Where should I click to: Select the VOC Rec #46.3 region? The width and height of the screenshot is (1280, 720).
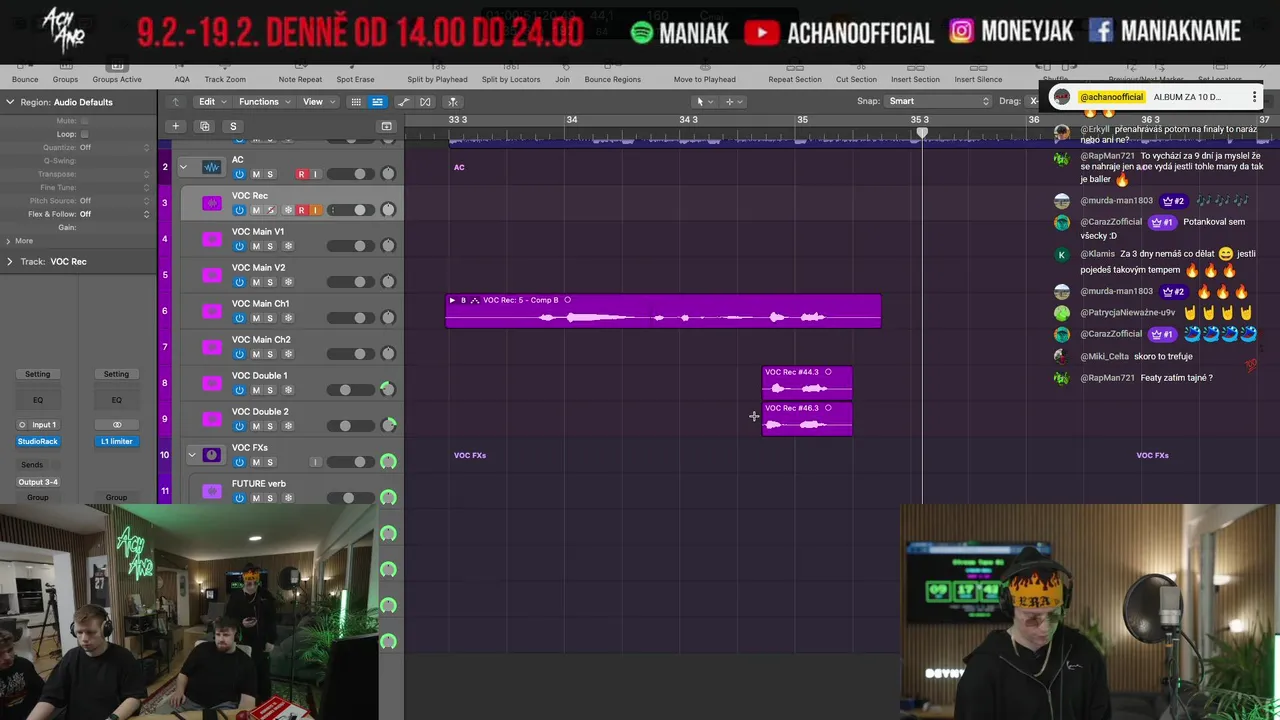pyautogui.click(x=807, y=418)
